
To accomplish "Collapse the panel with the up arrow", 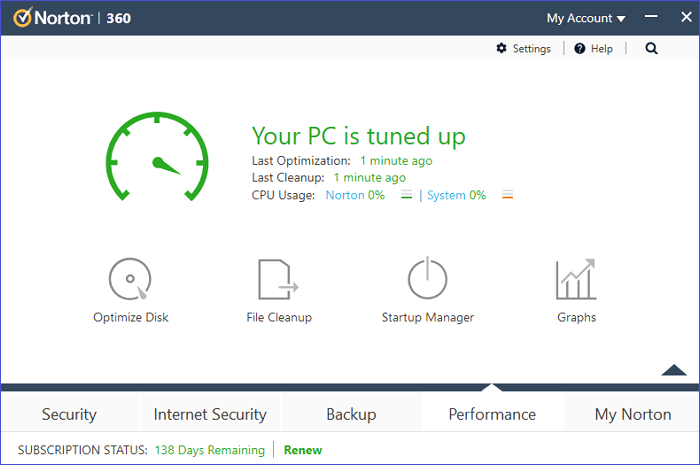I will click(x=674, y=370).
